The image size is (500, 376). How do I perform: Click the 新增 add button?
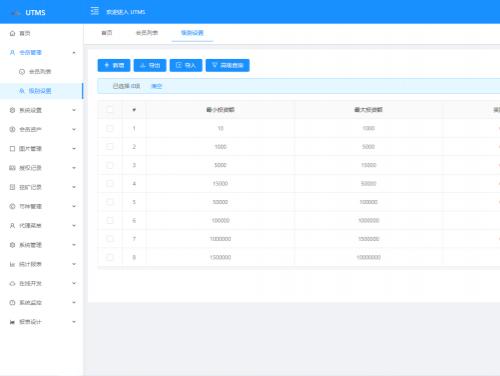(x=114, y=65)
